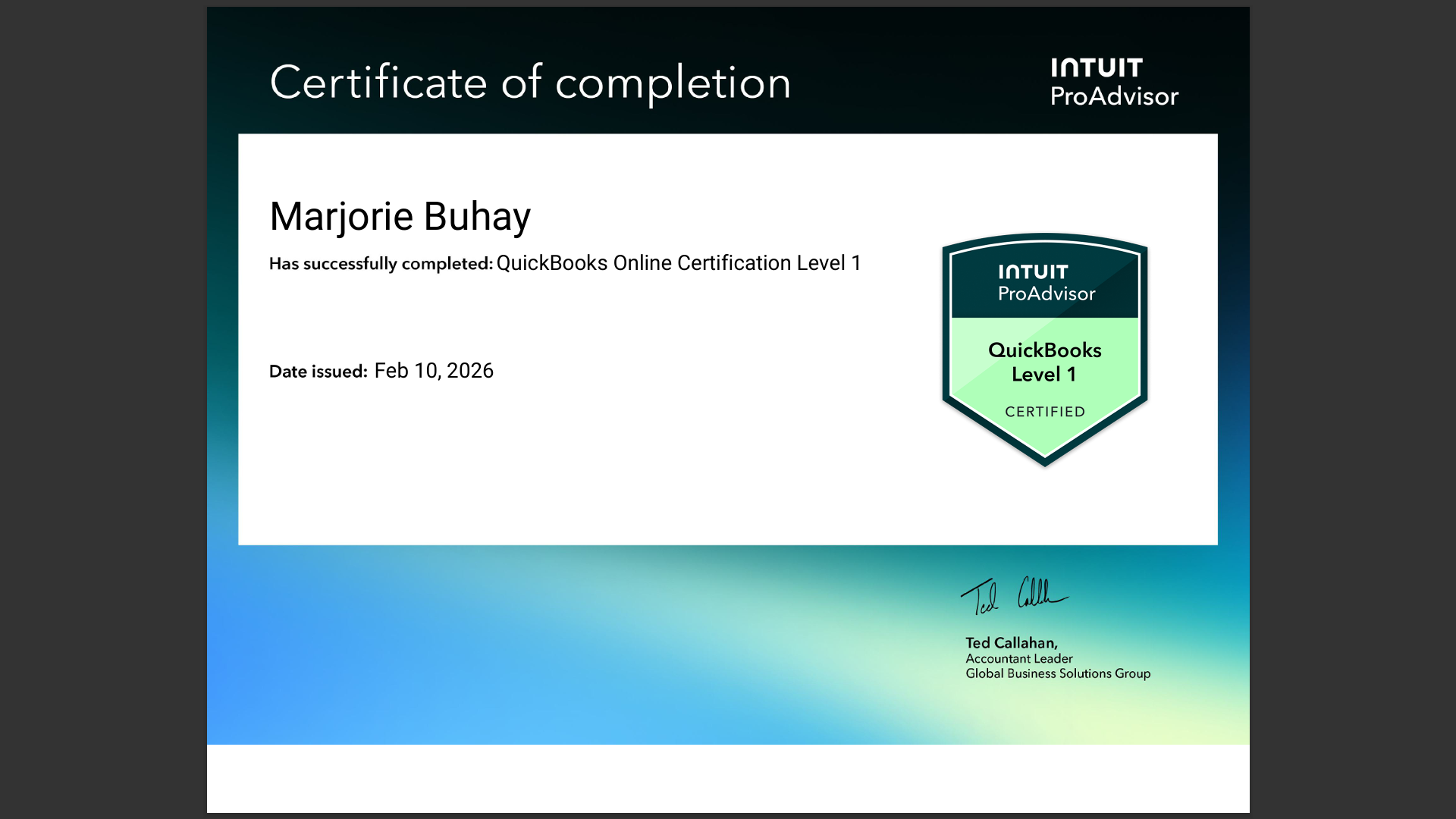
Task: Click the QuickBooks Online Certification Level 1 text
Action: click(x=679, y=263)
